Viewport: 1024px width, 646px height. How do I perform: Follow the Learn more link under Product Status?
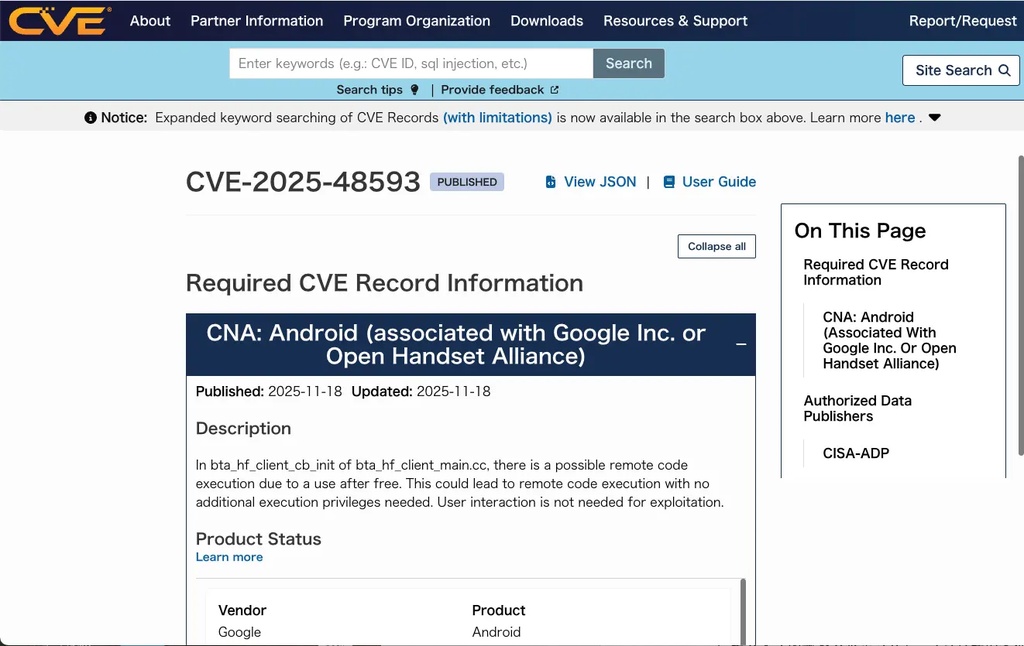coord(229,557)
